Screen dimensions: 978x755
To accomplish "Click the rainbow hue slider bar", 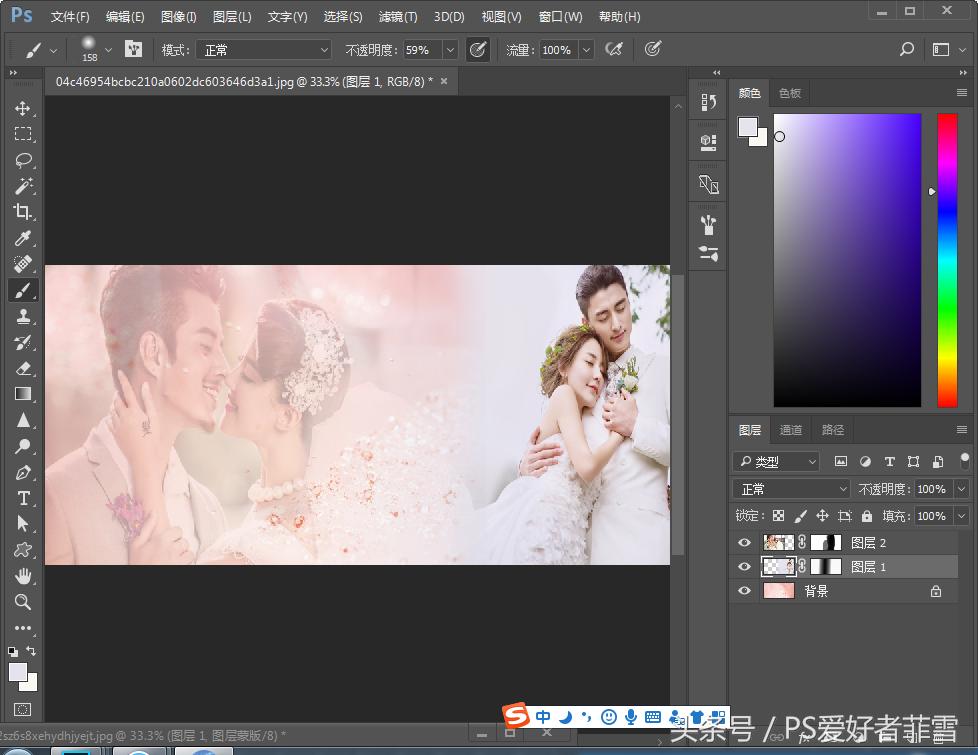I will coord(946,260).
